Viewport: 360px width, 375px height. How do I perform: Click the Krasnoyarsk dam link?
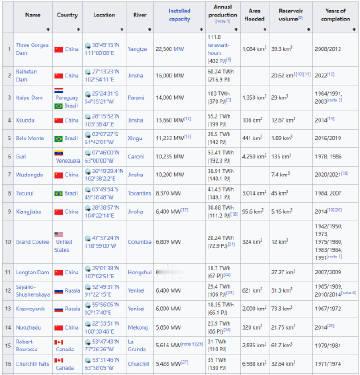pos(30,309)
